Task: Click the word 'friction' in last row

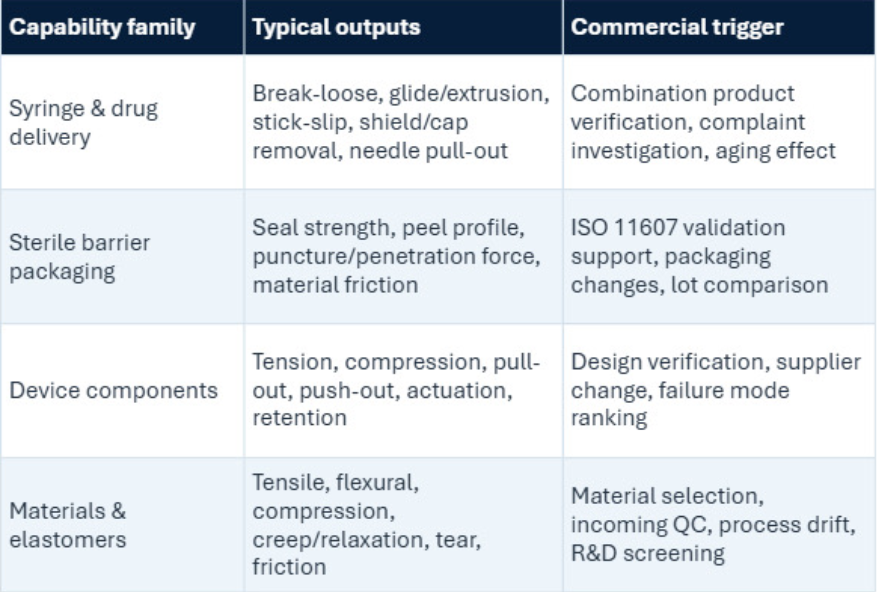Action: [x=289, y=567]
